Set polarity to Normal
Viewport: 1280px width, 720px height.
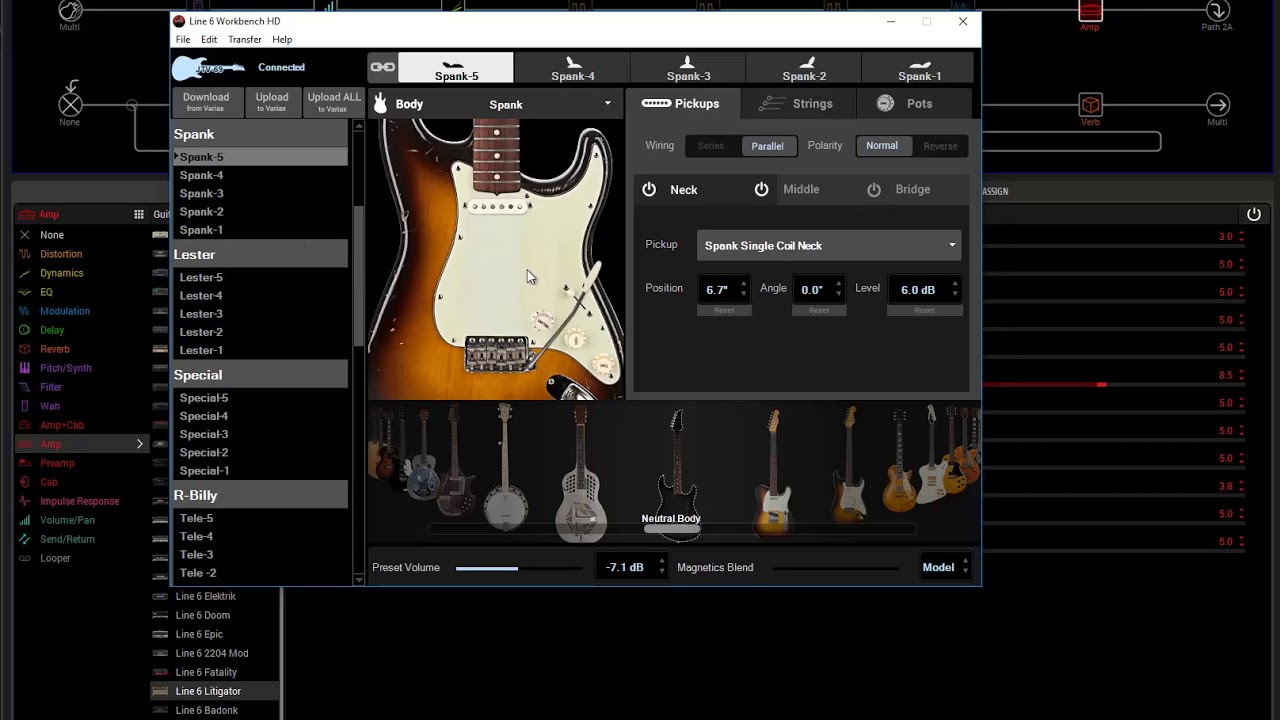pos(882,146)
